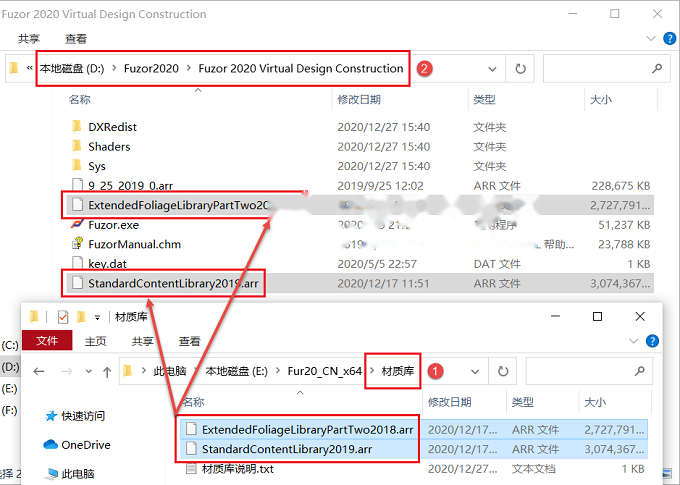Go up one folder level in 材质库
Viewport: 680px width, 485px height.
click(107, 372)
